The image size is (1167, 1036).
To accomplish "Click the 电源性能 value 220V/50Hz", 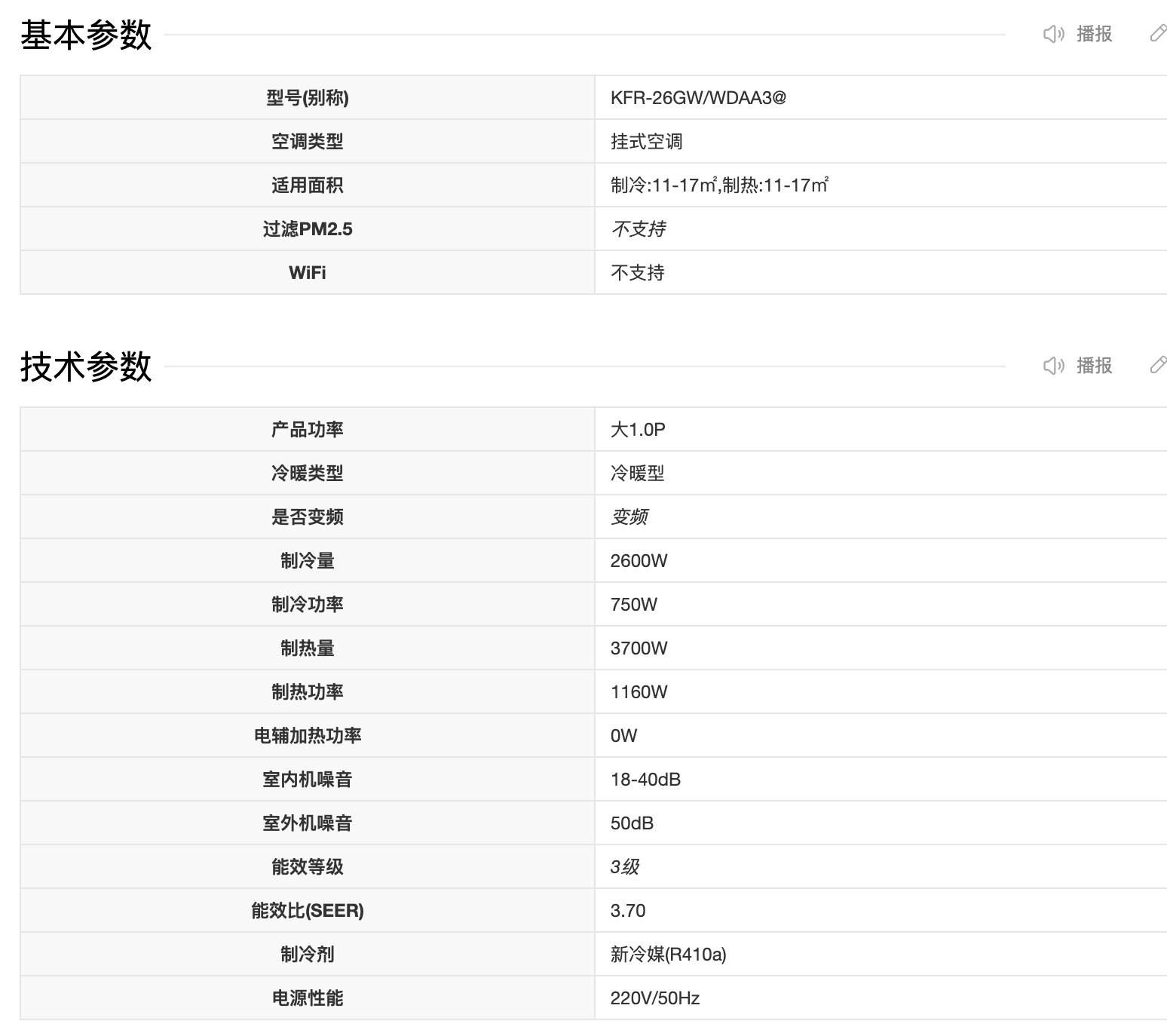I will (x=654, y=998).
